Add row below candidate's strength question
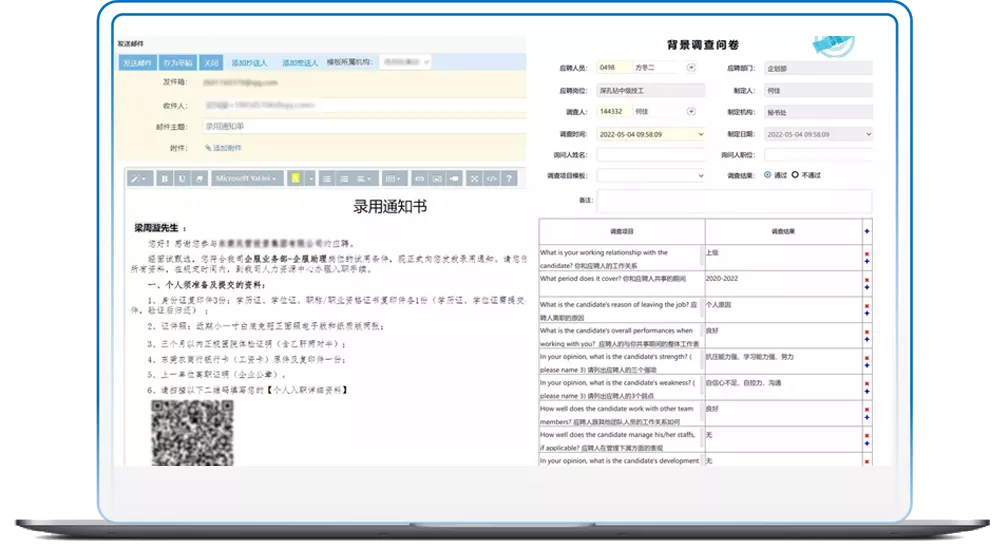The image size is (1000, 546). point(867,365)
